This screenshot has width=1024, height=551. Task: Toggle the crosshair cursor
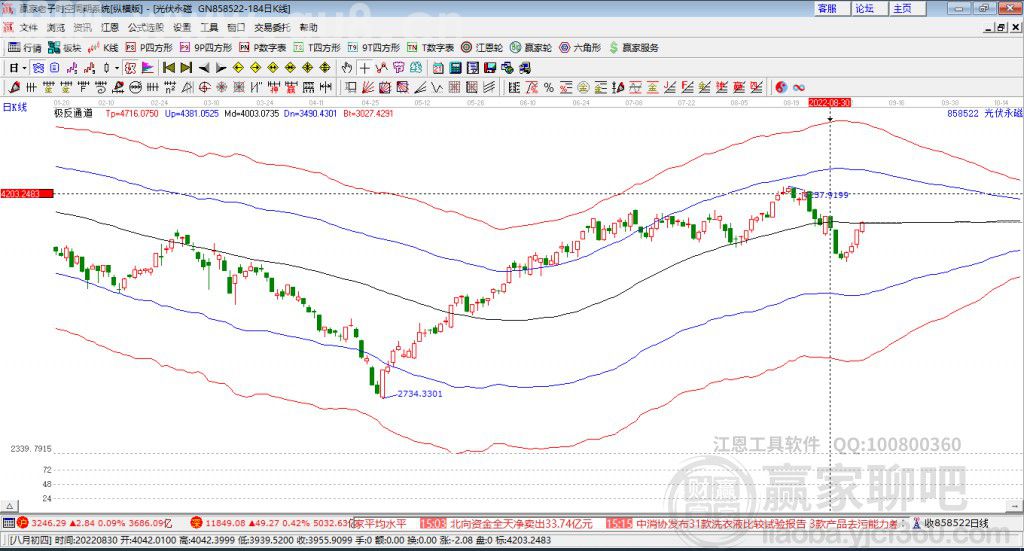tap(364, 68)
